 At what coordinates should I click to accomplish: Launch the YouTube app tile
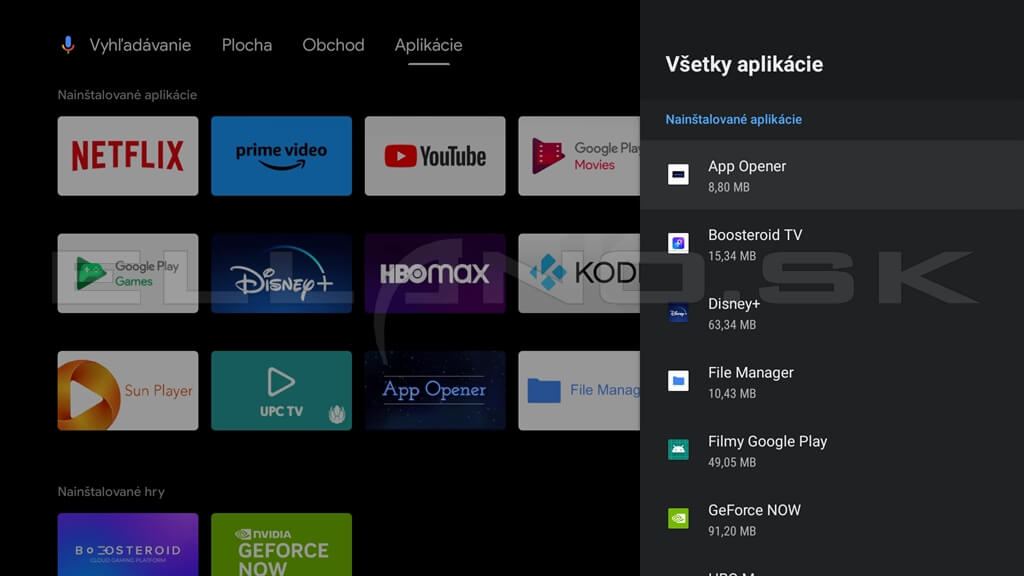(435, 156)
